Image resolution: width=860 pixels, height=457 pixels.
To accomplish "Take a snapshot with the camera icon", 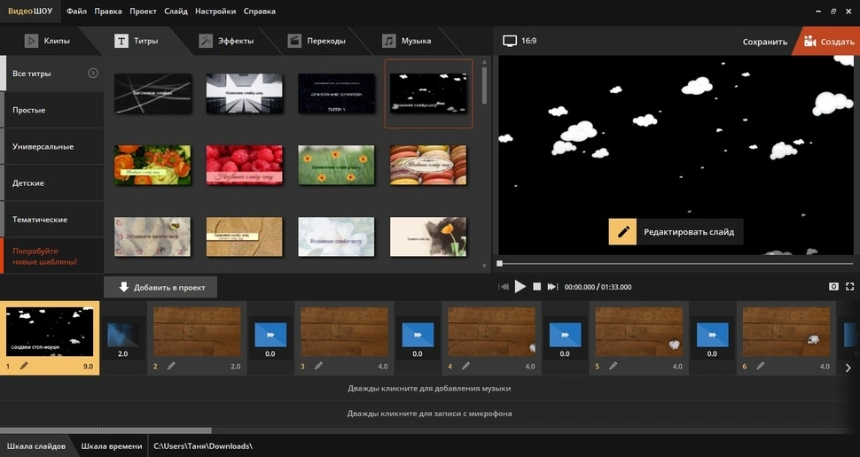I will tap(834, 286).
